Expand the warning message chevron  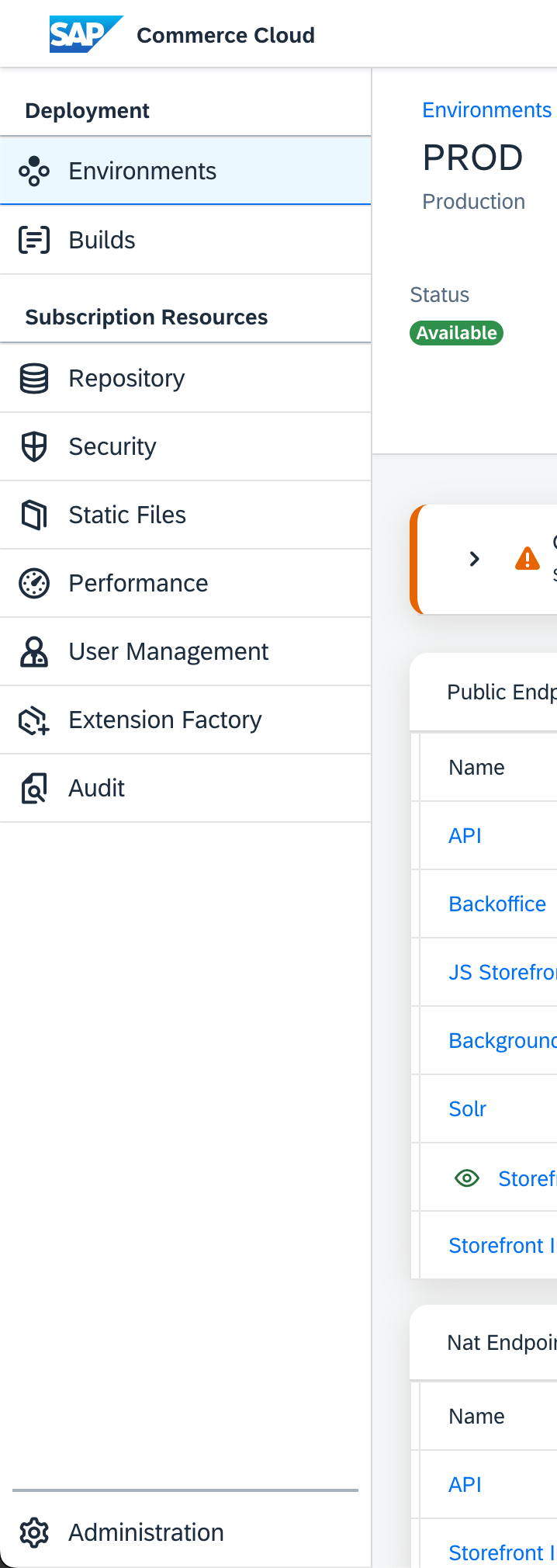click(x=475, y=559)
